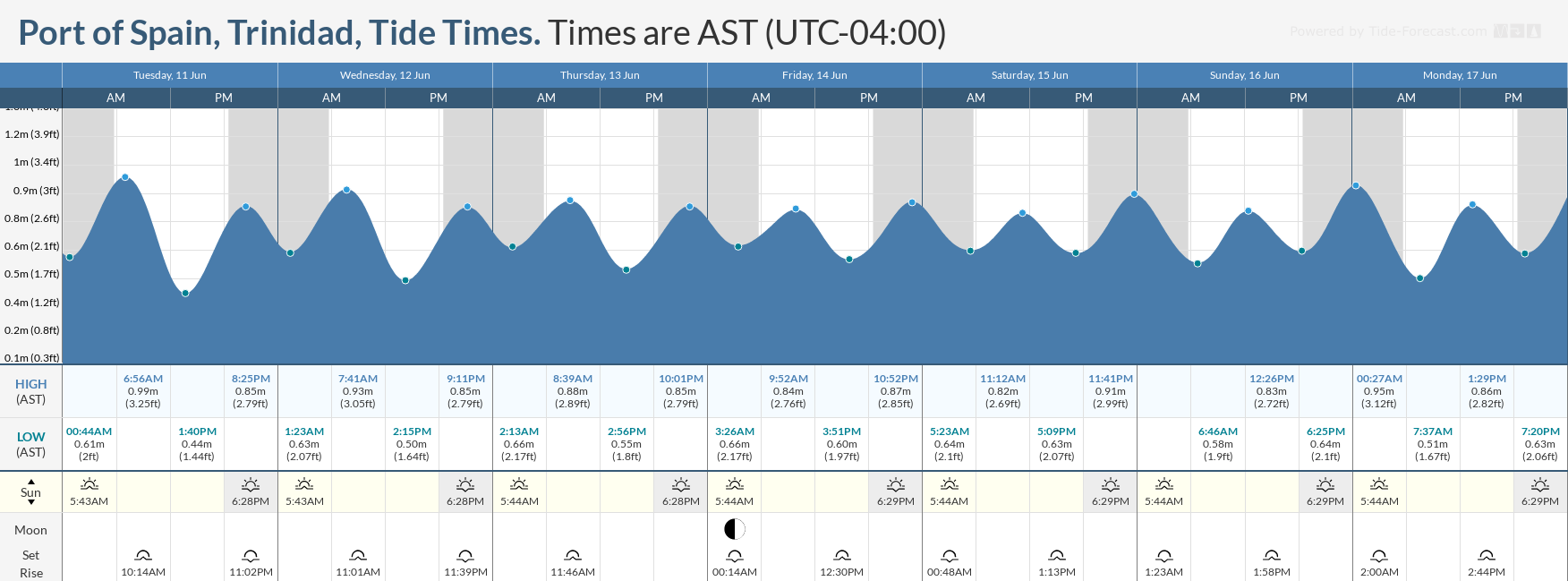
Task: Click the 0.5m (1.7ft) axis label
Action: coord(32,274)
